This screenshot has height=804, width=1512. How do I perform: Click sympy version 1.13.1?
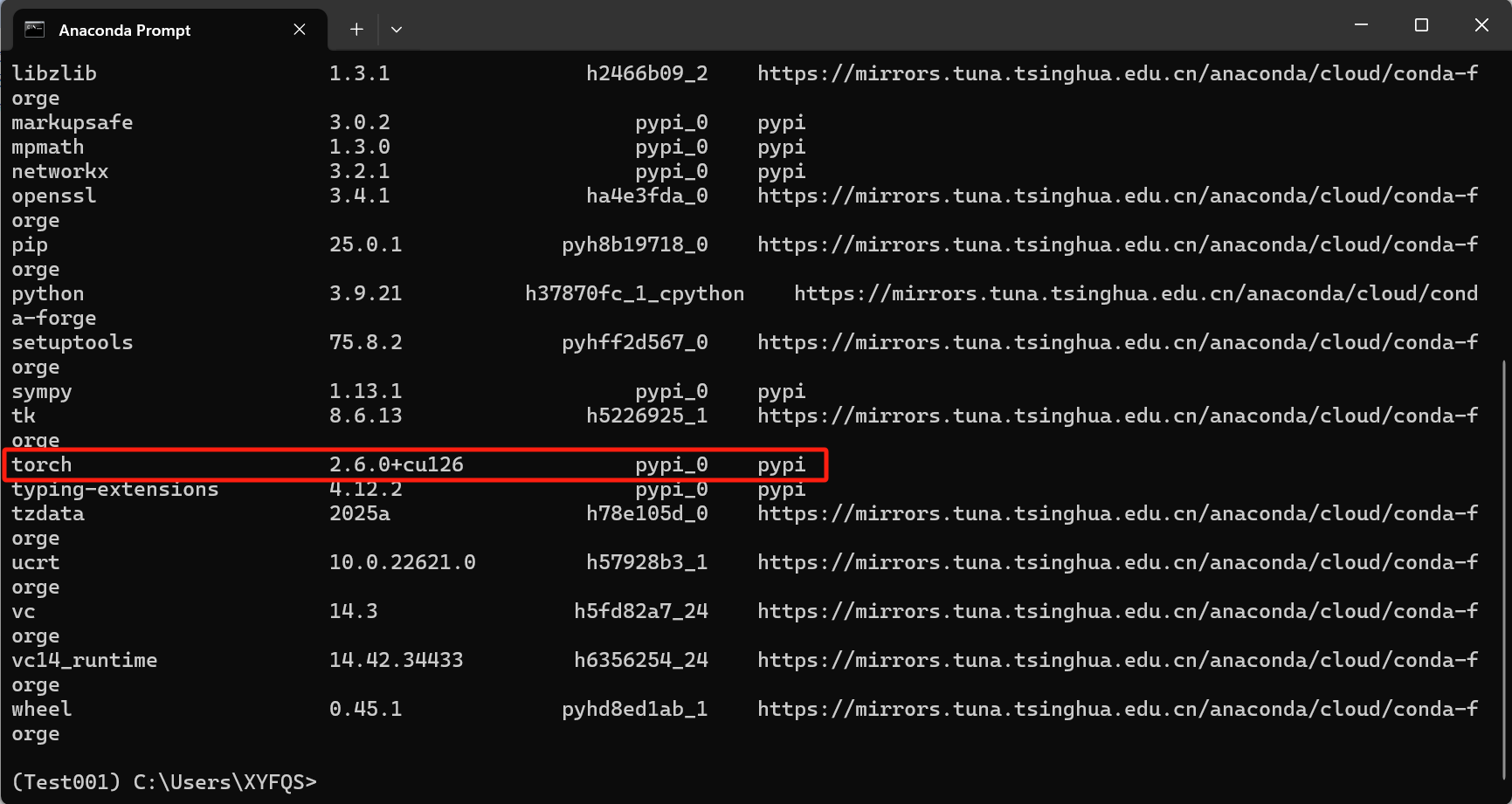pyautogui.click(x=366, y=391)
